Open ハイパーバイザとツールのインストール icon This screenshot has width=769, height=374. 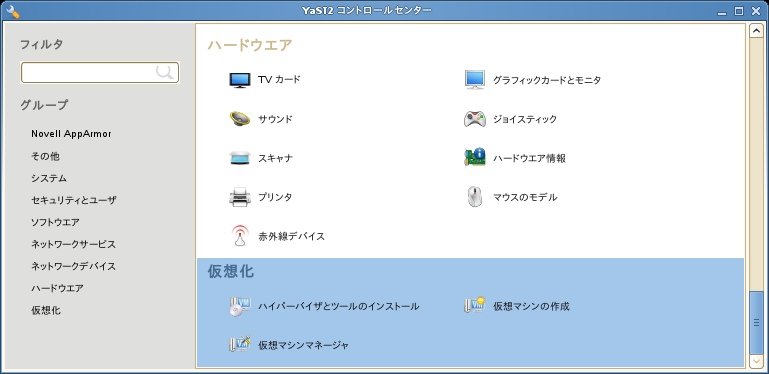(239, 306)
